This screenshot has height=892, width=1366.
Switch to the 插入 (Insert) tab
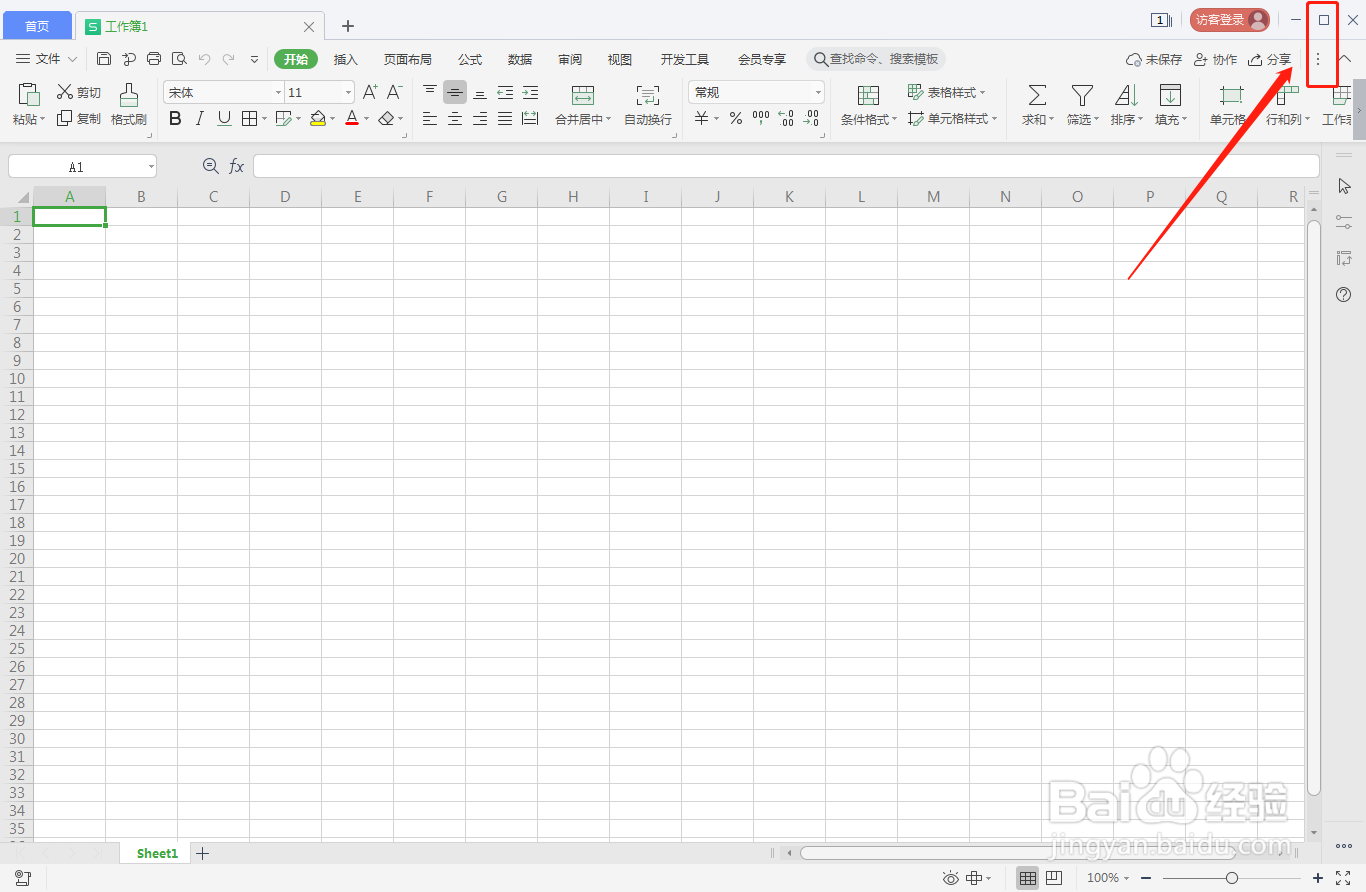pos(346,59)
